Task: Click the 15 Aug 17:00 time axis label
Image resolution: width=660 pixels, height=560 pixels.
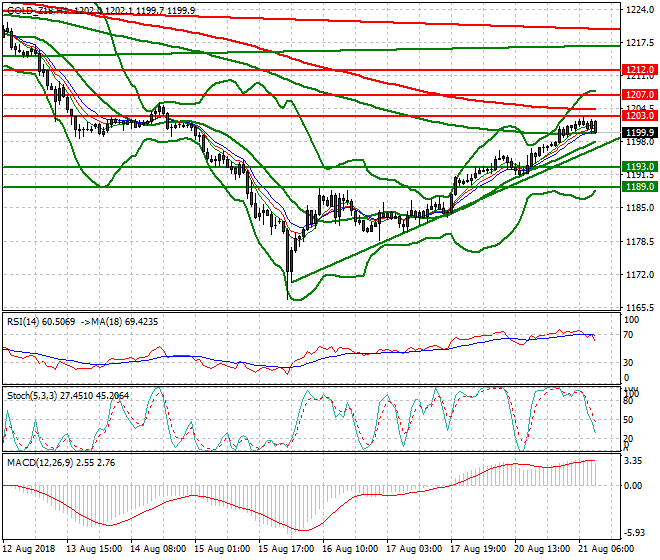Action: (286, 549)
